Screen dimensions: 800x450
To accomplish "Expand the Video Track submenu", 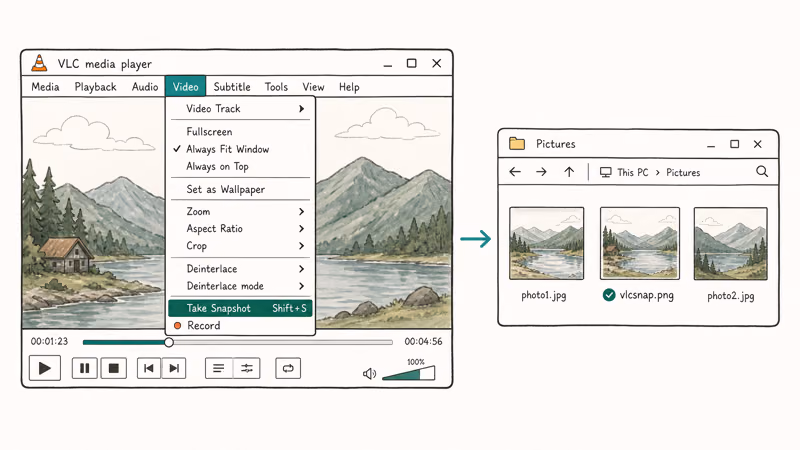I will click(x=240, y=109).
